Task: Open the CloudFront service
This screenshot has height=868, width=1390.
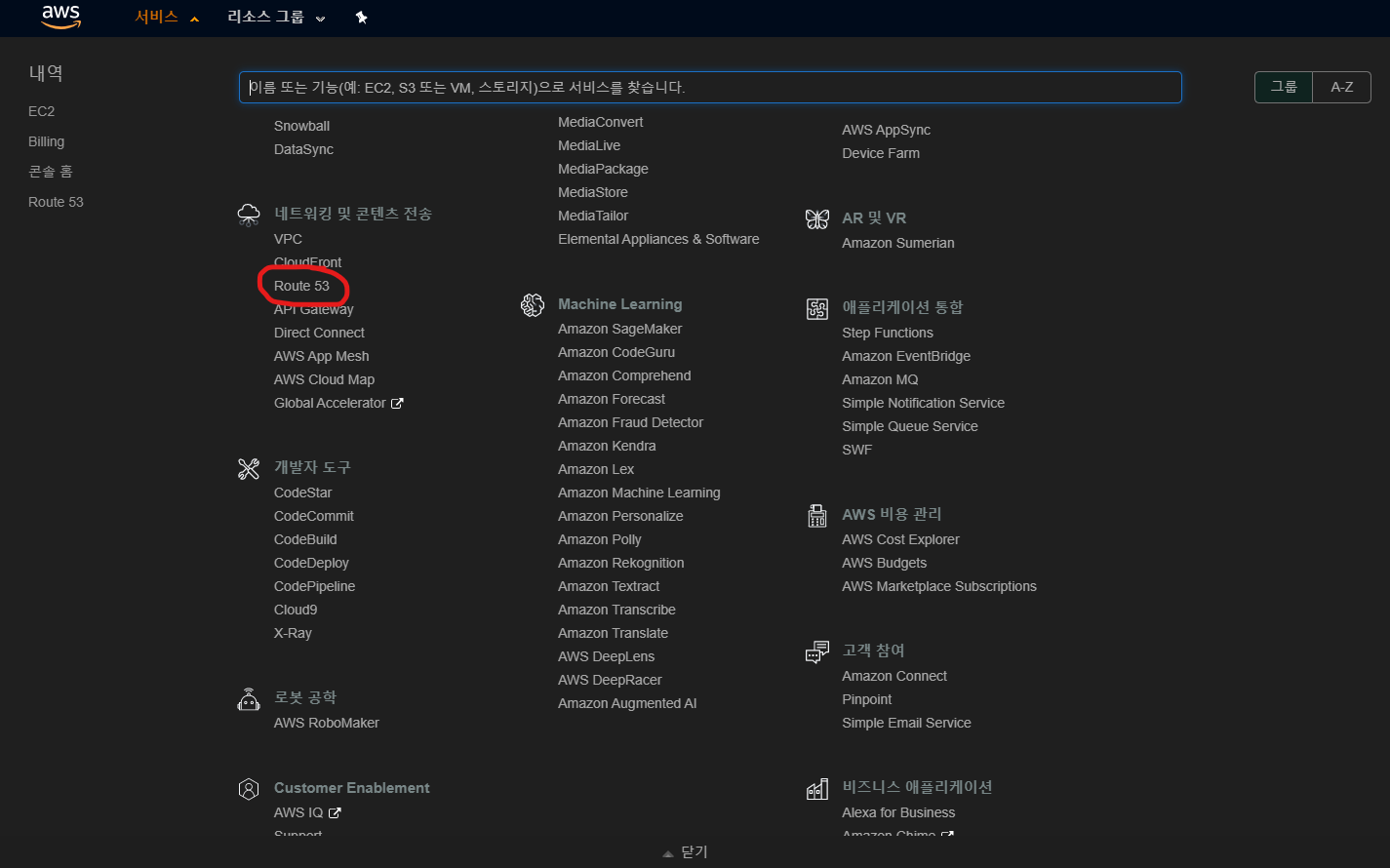Action: tap(308, 262)
